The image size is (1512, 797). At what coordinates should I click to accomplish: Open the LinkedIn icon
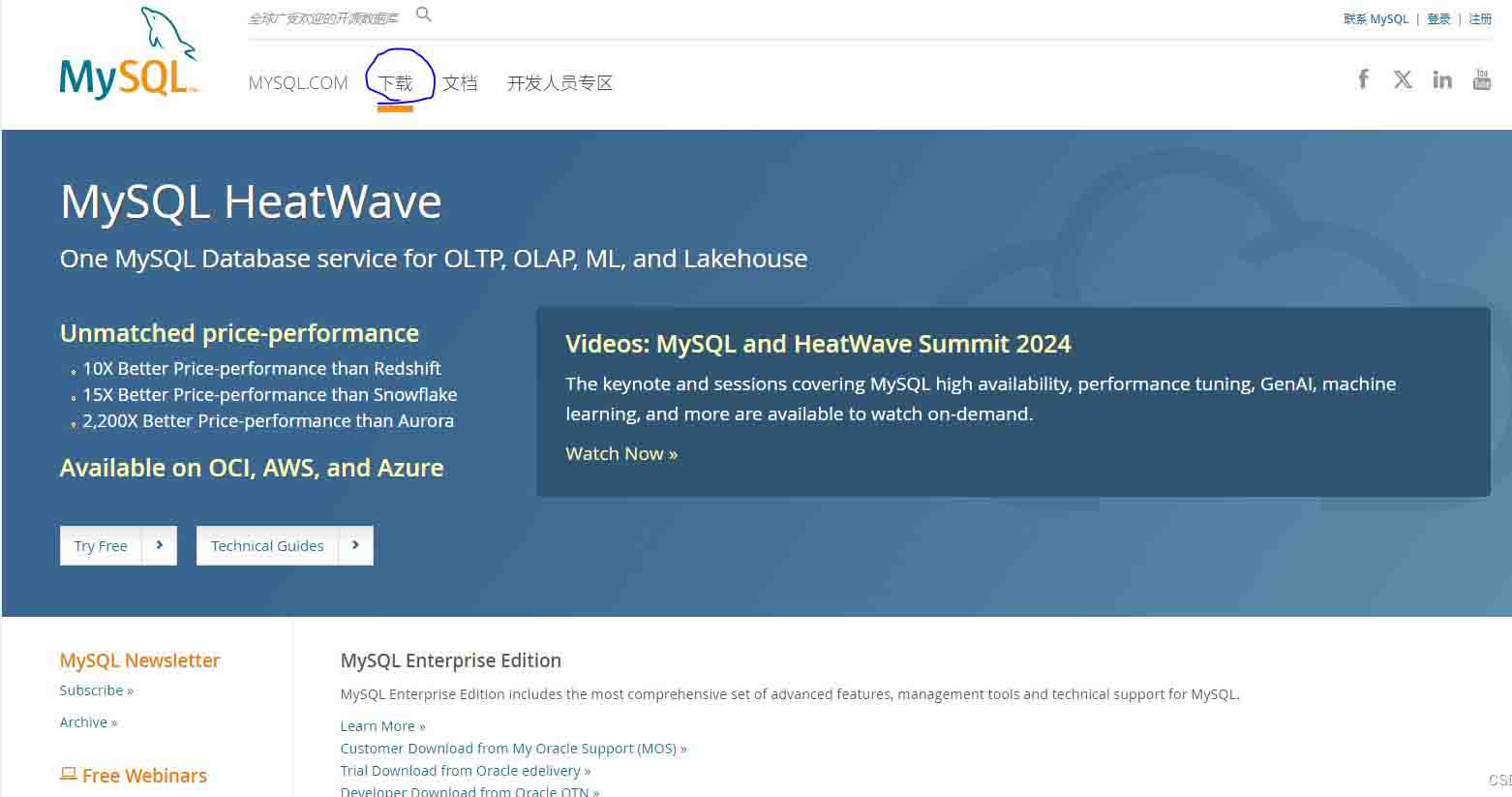click(x=1442, y=79)
